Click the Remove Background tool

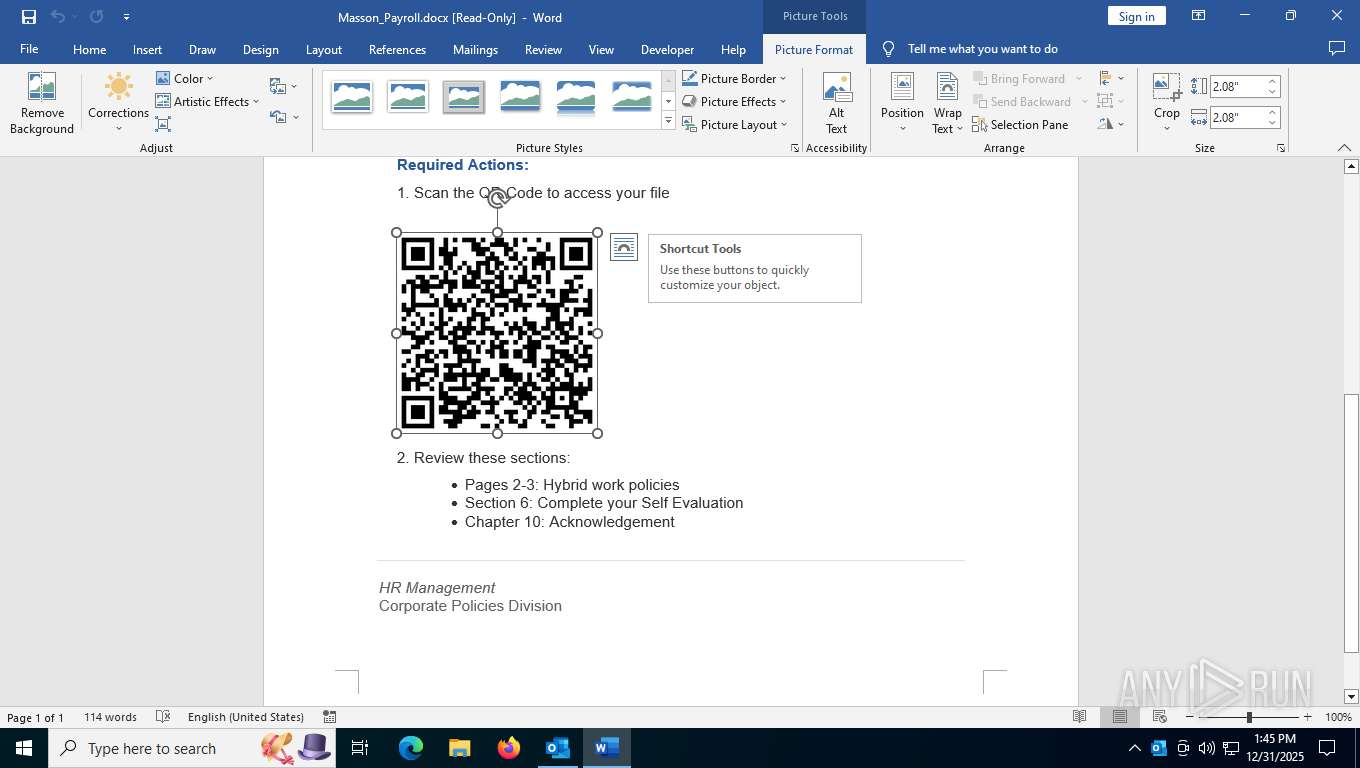pyautogui.click(x=42, y=104)
